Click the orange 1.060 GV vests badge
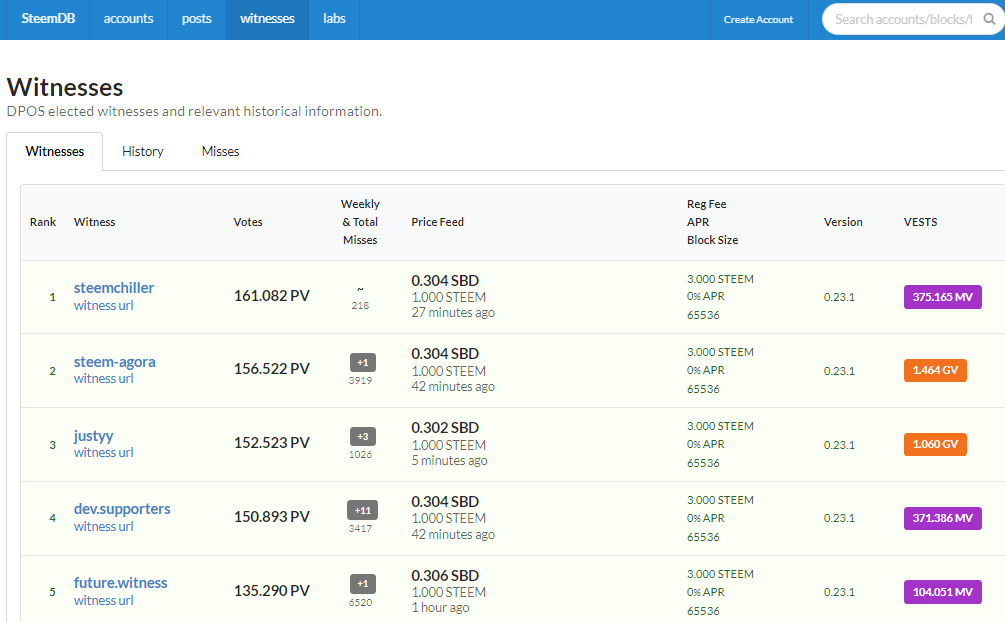This screenshot has width=1005, height=622. point(935,444)
